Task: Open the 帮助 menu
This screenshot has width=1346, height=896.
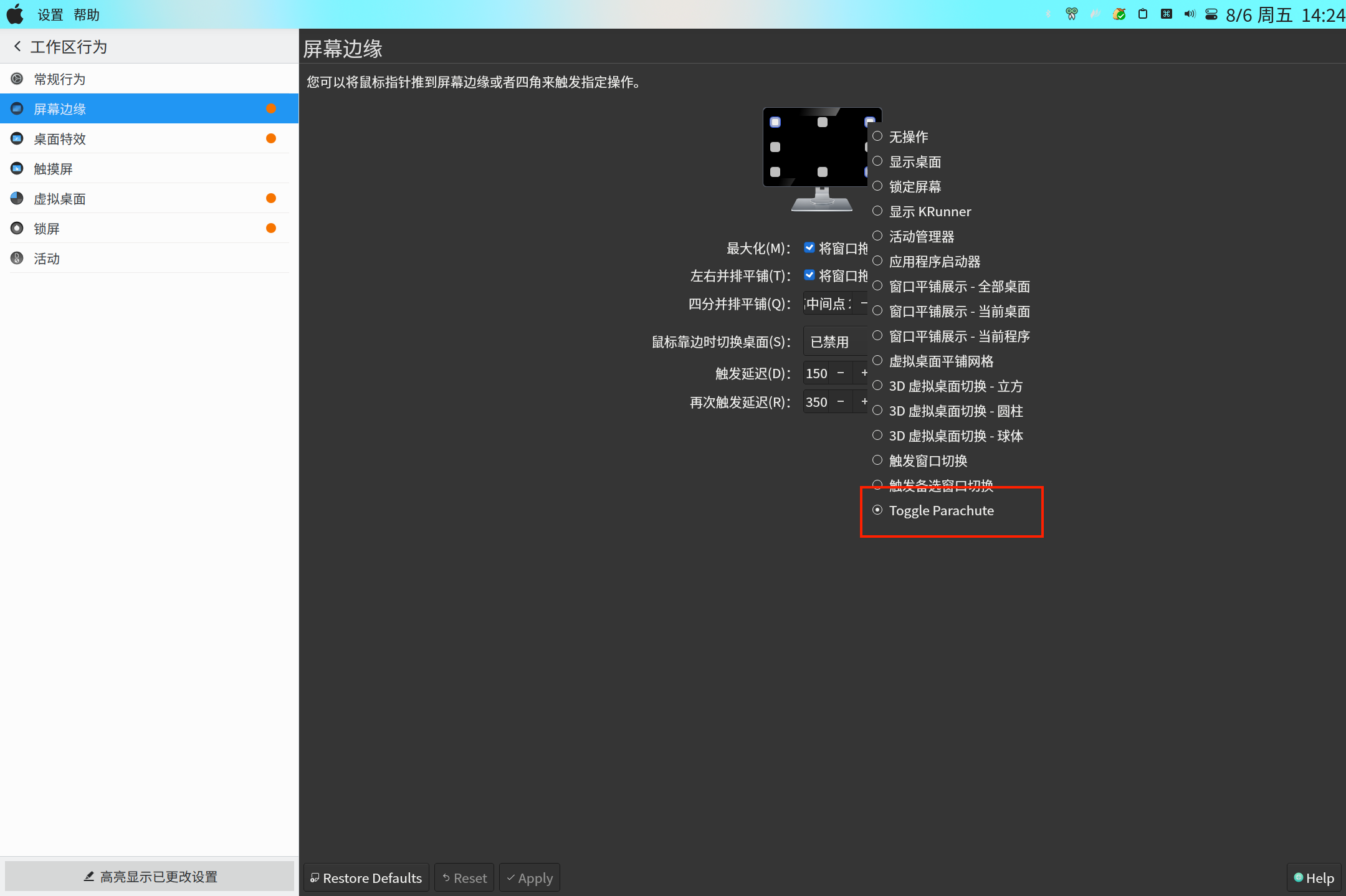Action: pyautogui.click(x=87, y=14)
